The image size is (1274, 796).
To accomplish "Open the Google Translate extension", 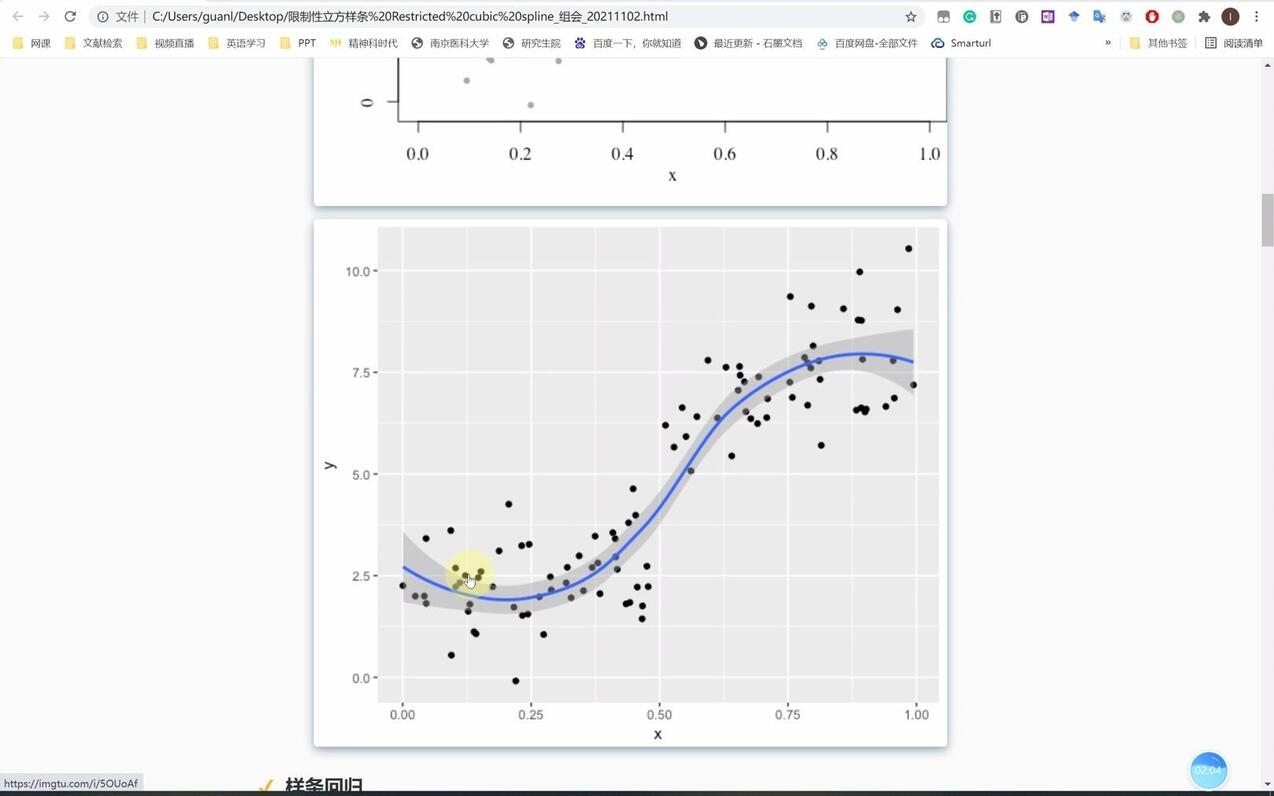I will tap(1099, 17).
